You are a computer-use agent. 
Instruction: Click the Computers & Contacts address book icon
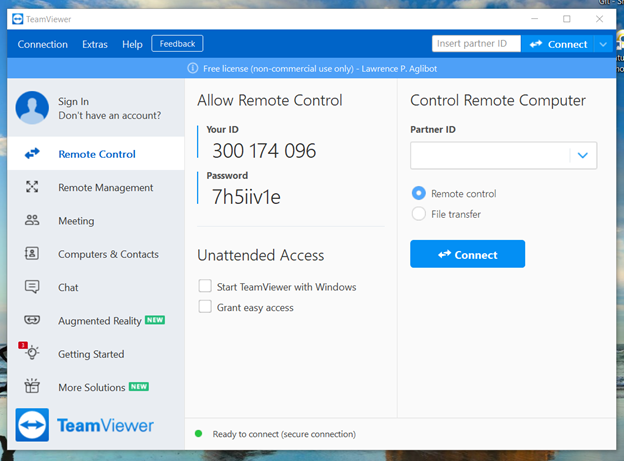pos(32,253)
